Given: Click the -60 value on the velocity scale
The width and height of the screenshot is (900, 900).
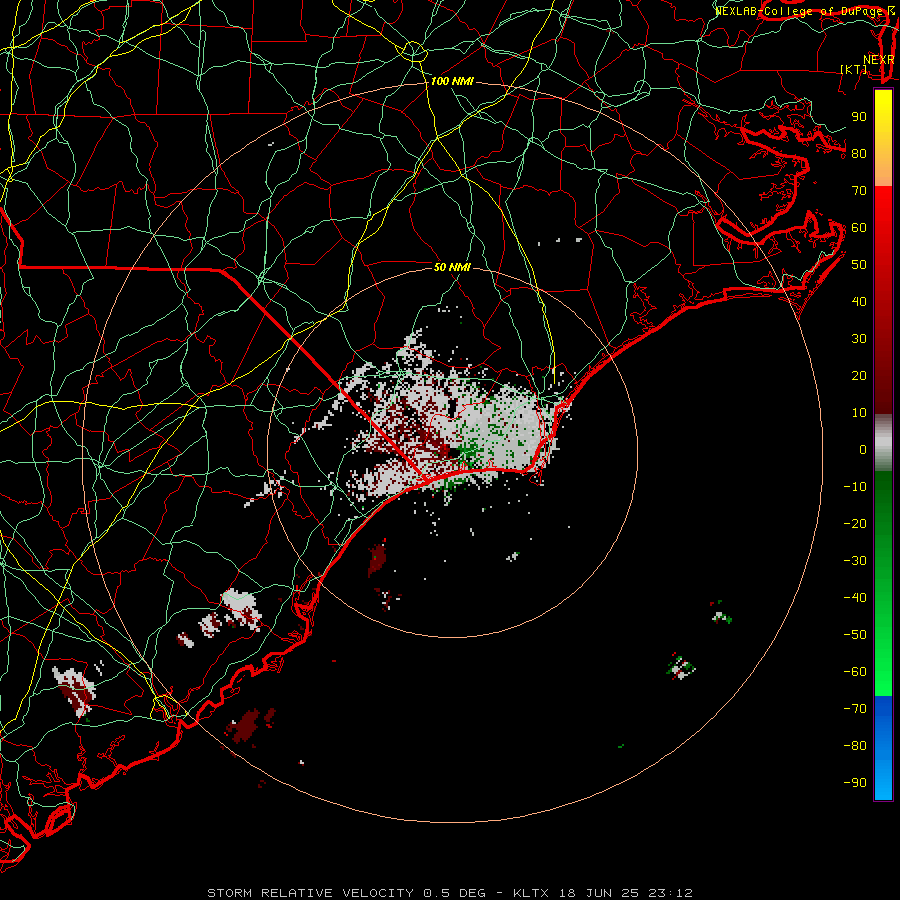Looking at the screenshot, I should click(x=855, y=672).
